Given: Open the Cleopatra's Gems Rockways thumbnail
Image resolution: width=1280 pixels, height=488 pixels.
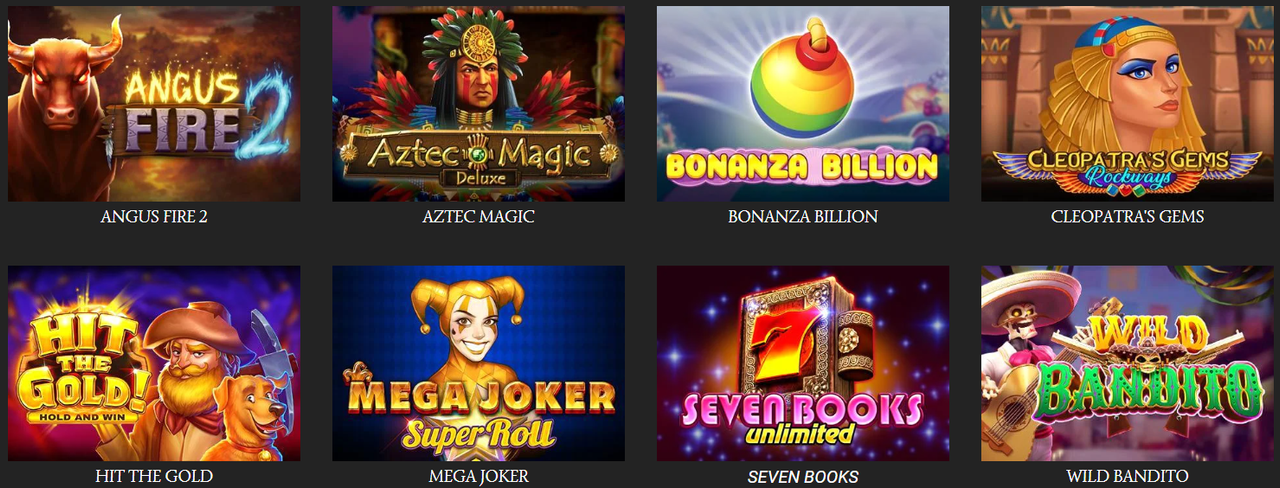Looking at the screenshot, I should tap(1127, 104).
